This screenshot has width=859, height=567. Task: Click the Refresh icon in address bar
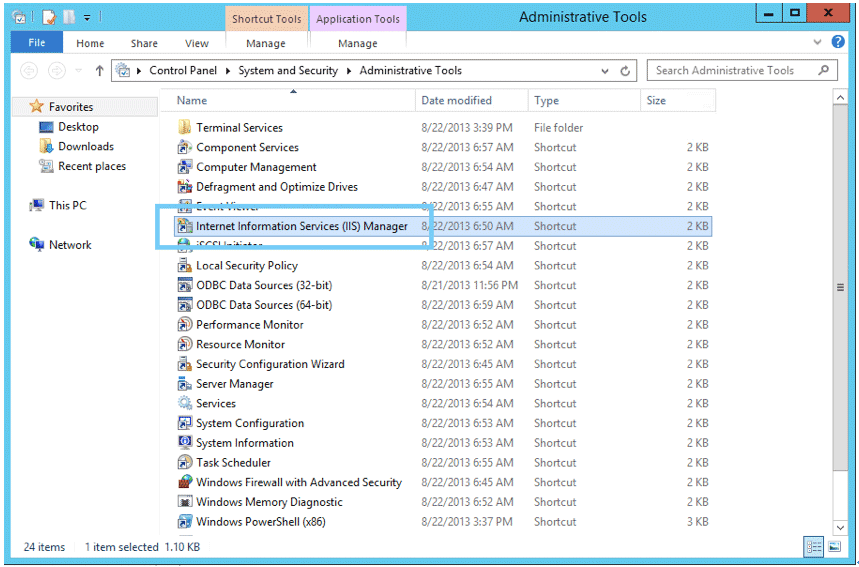(x=625, y=71)
